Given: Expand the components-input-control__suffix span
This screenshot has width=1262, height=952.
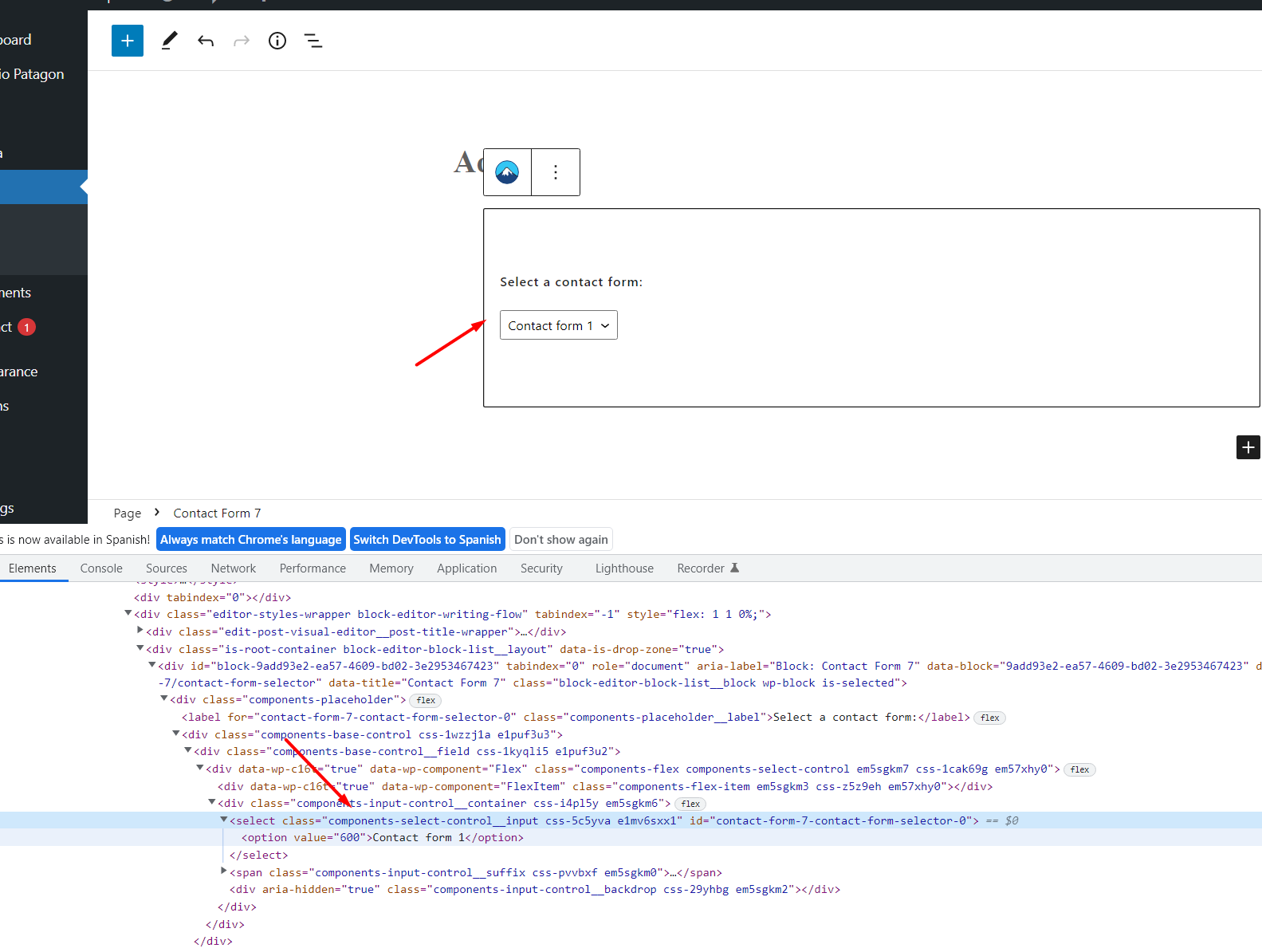Looking at the screenshot, I should coord(224,871).
